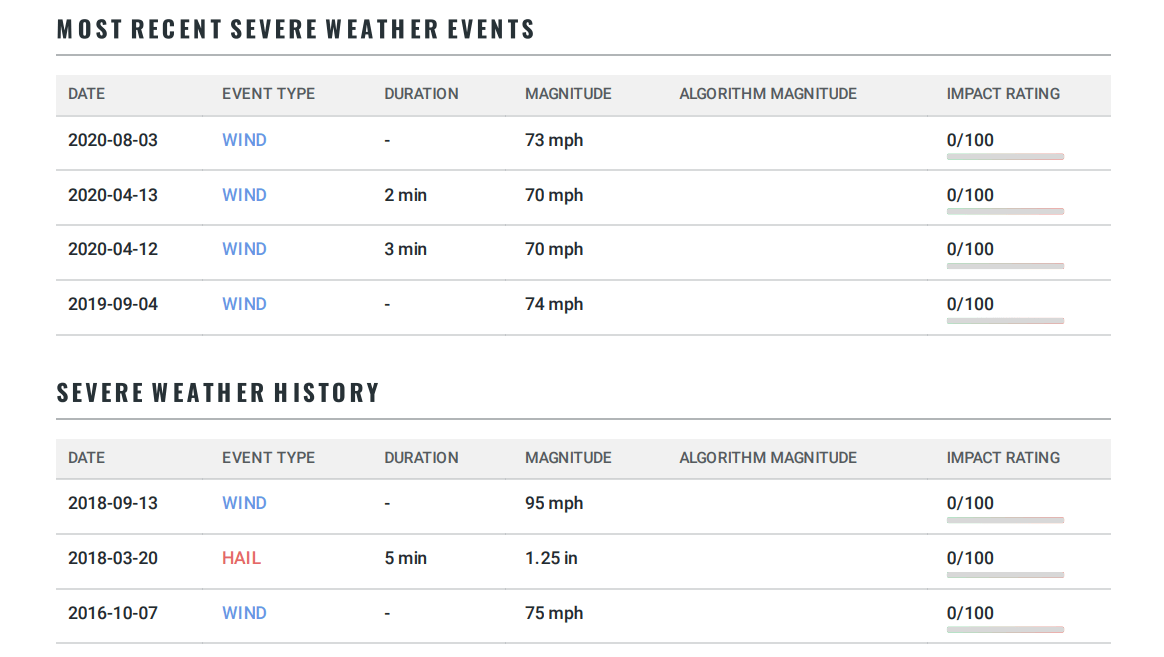Click the 2018-03-20 date cell
The width and height of the screenshot is (1164, 657).
[x=113, y=558]
